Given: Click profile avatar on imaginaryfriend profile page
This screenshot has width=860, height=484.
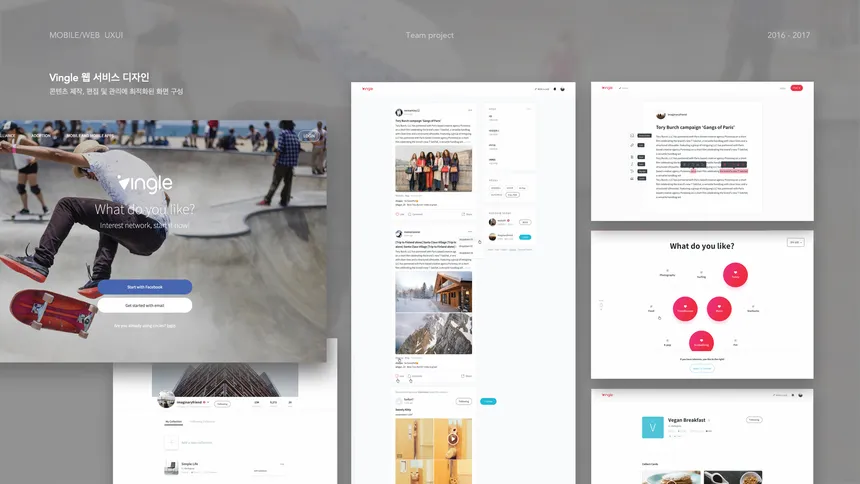Looking at the screenshot, I should pyautogui.click(x=166, y=399).
